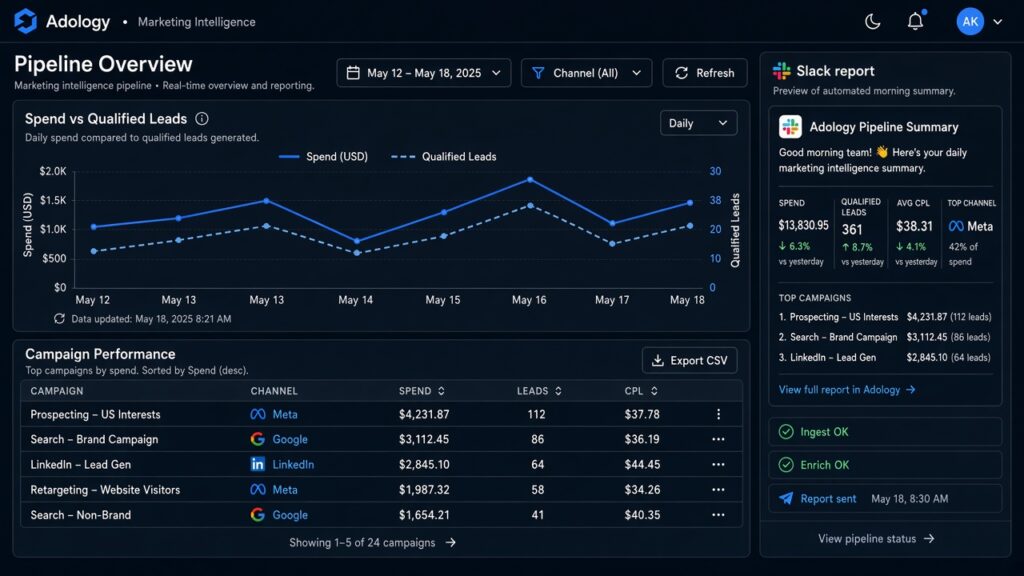
Task: Open row menu for Search – Brand Campaign
Action: [718, 439]
